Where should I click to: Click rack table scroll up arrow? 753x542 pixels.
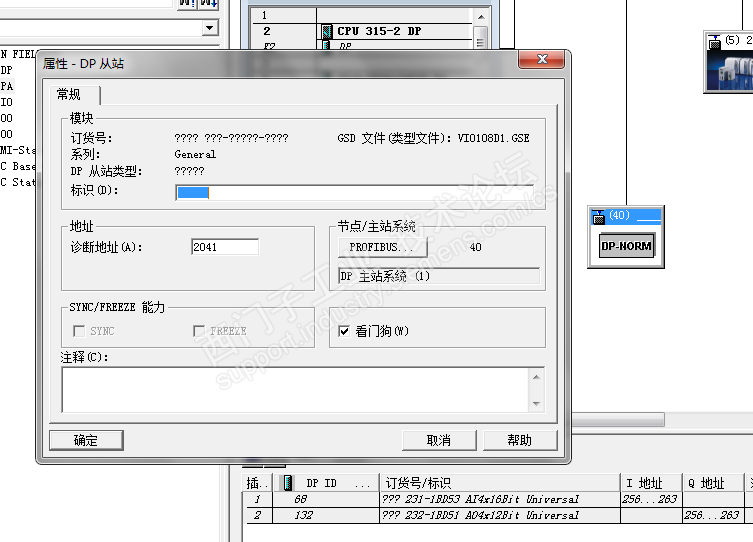pos(481,17)
